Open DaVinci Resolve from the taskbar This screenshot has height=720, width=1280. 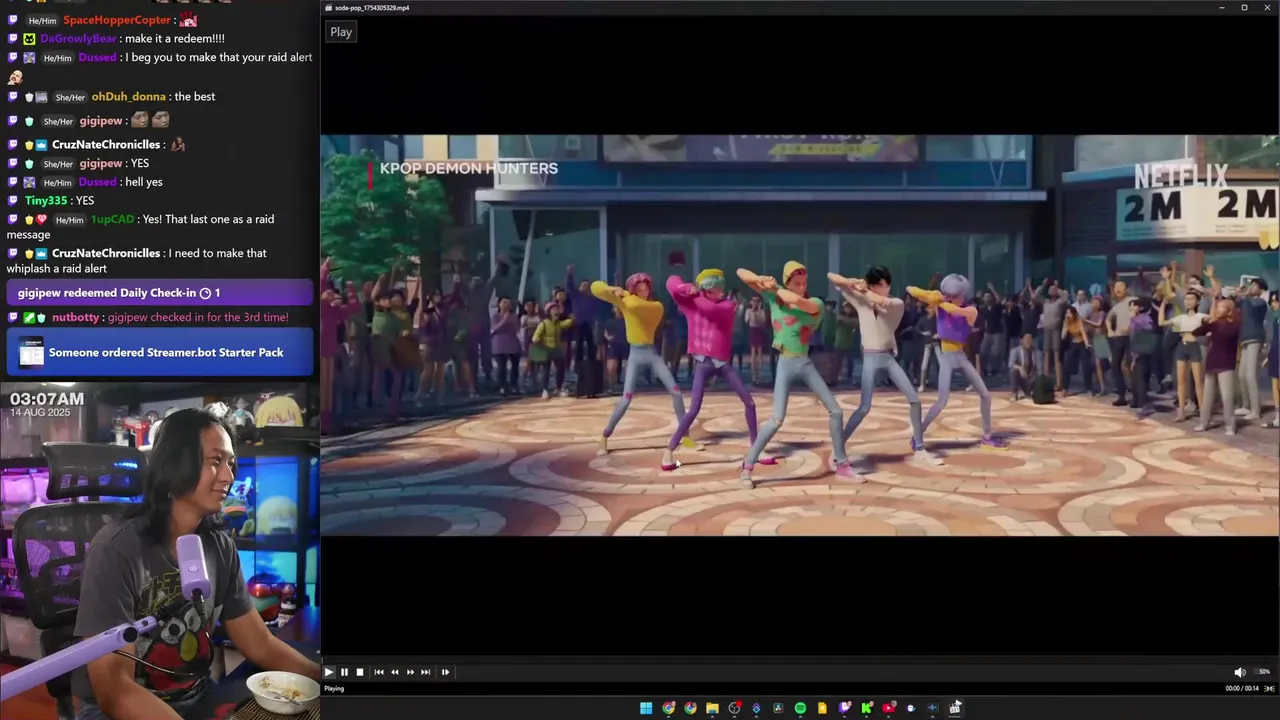coord(778,708)
